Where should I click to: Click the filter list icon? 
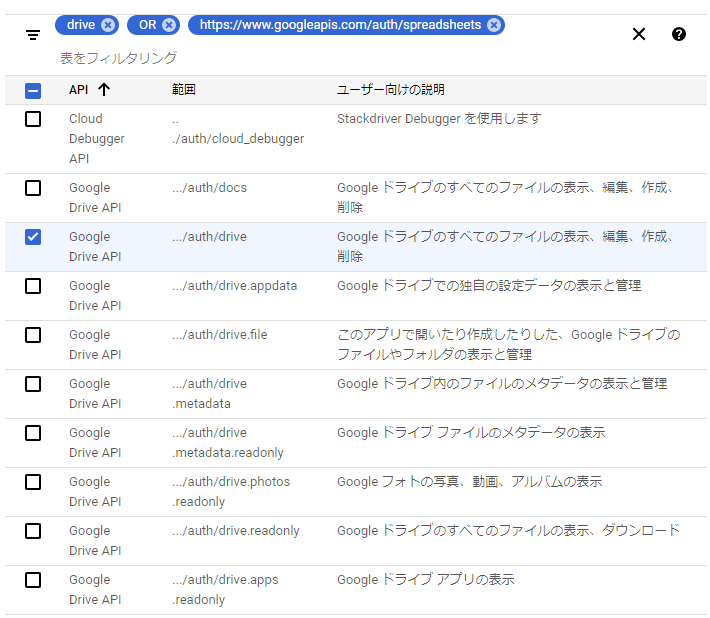tap(33, 35)
